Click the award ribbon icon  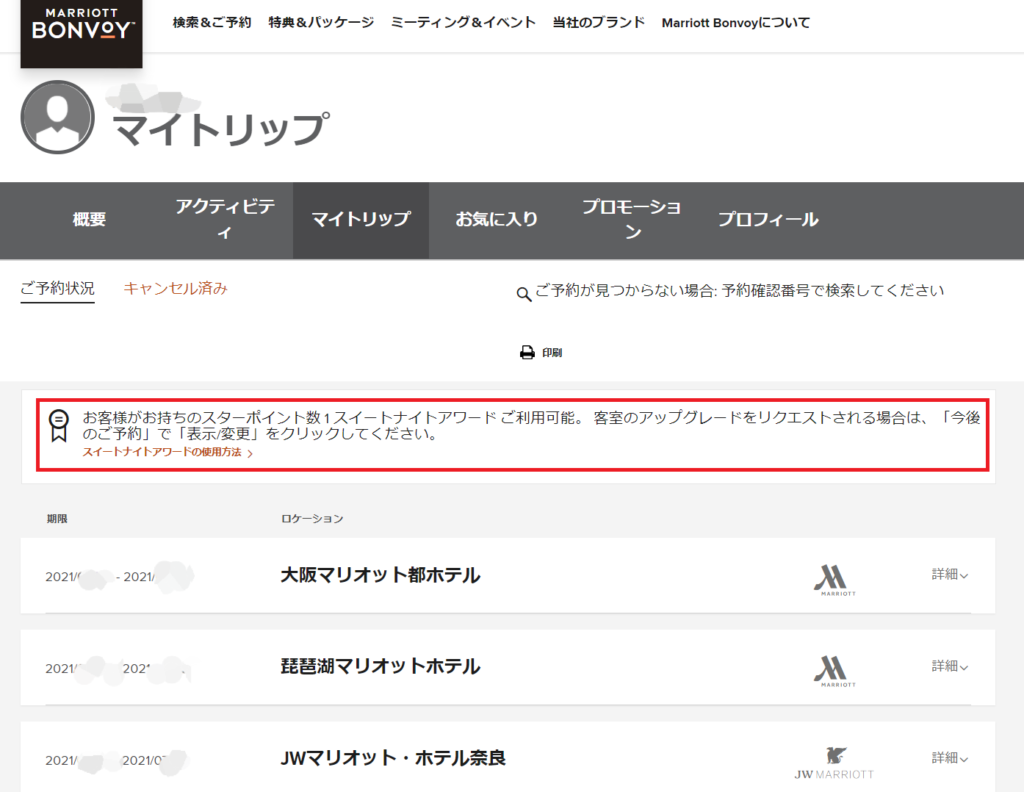[x=59, y=424]
